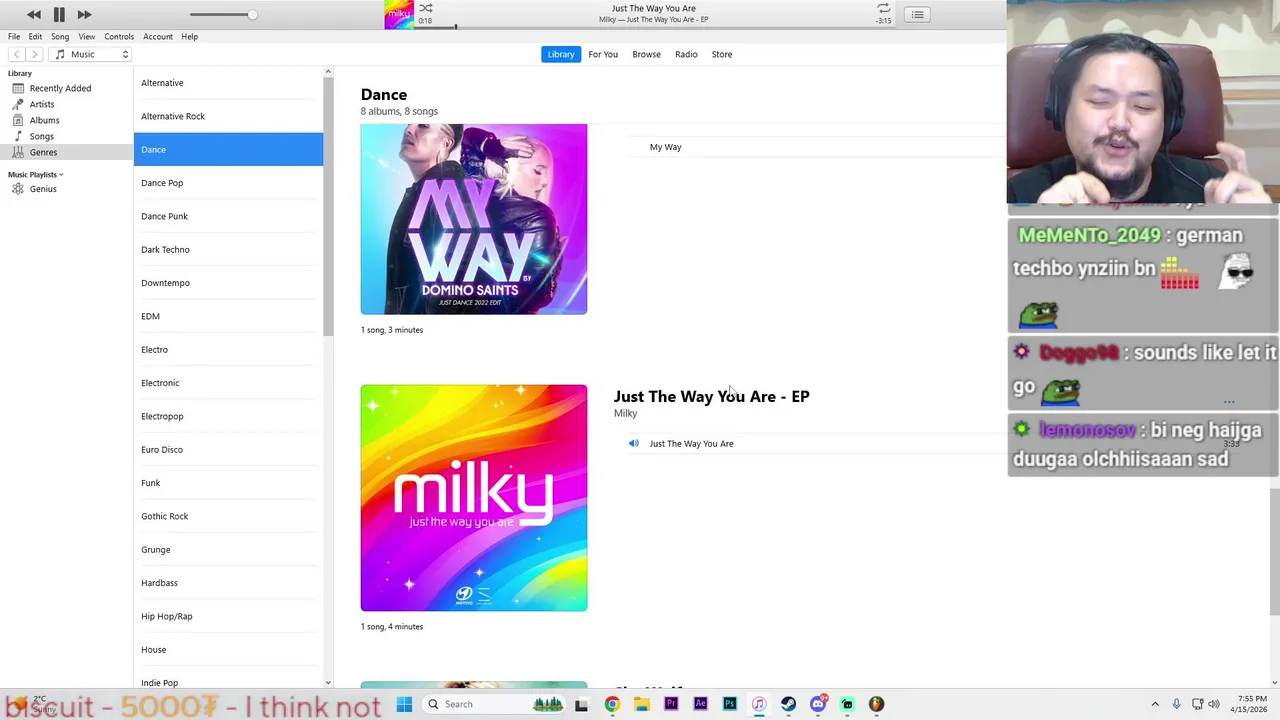Toggle repeat mode icon
Image resolution: width=1280 pixels, height=720 pixels.
click(x=883, y=8)
